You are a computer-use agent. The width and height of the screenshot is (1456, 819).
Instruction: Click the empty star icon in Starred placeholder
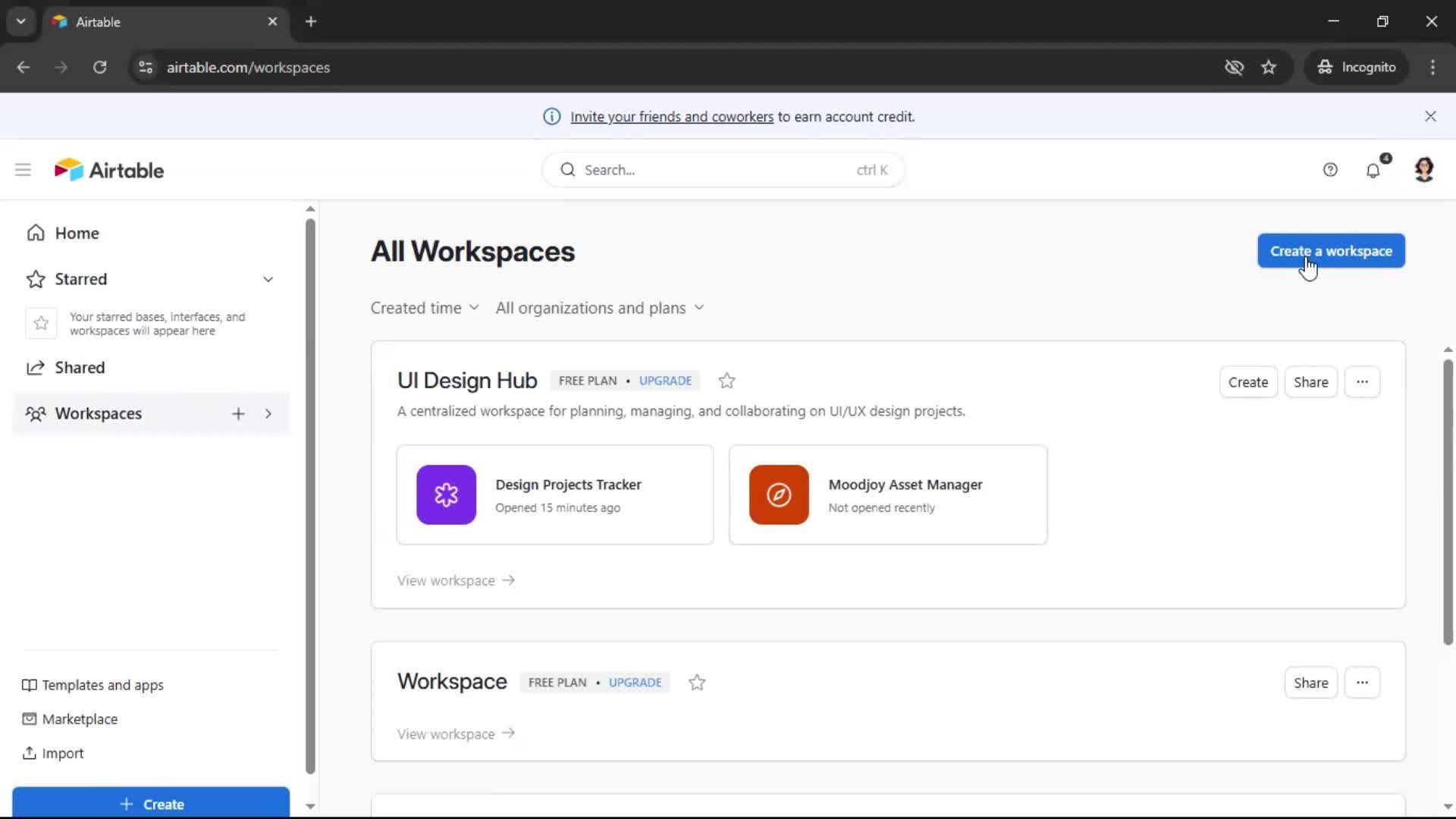[41, 324]
